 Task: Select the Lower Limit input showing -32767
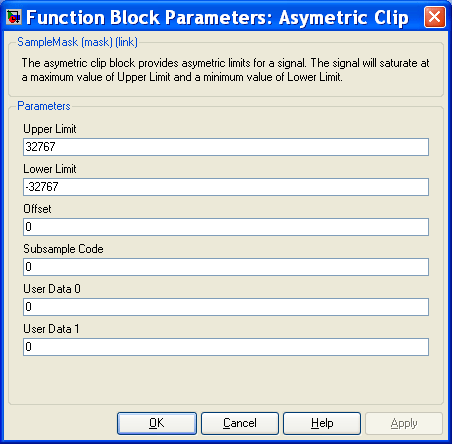(x=226, y=187)
